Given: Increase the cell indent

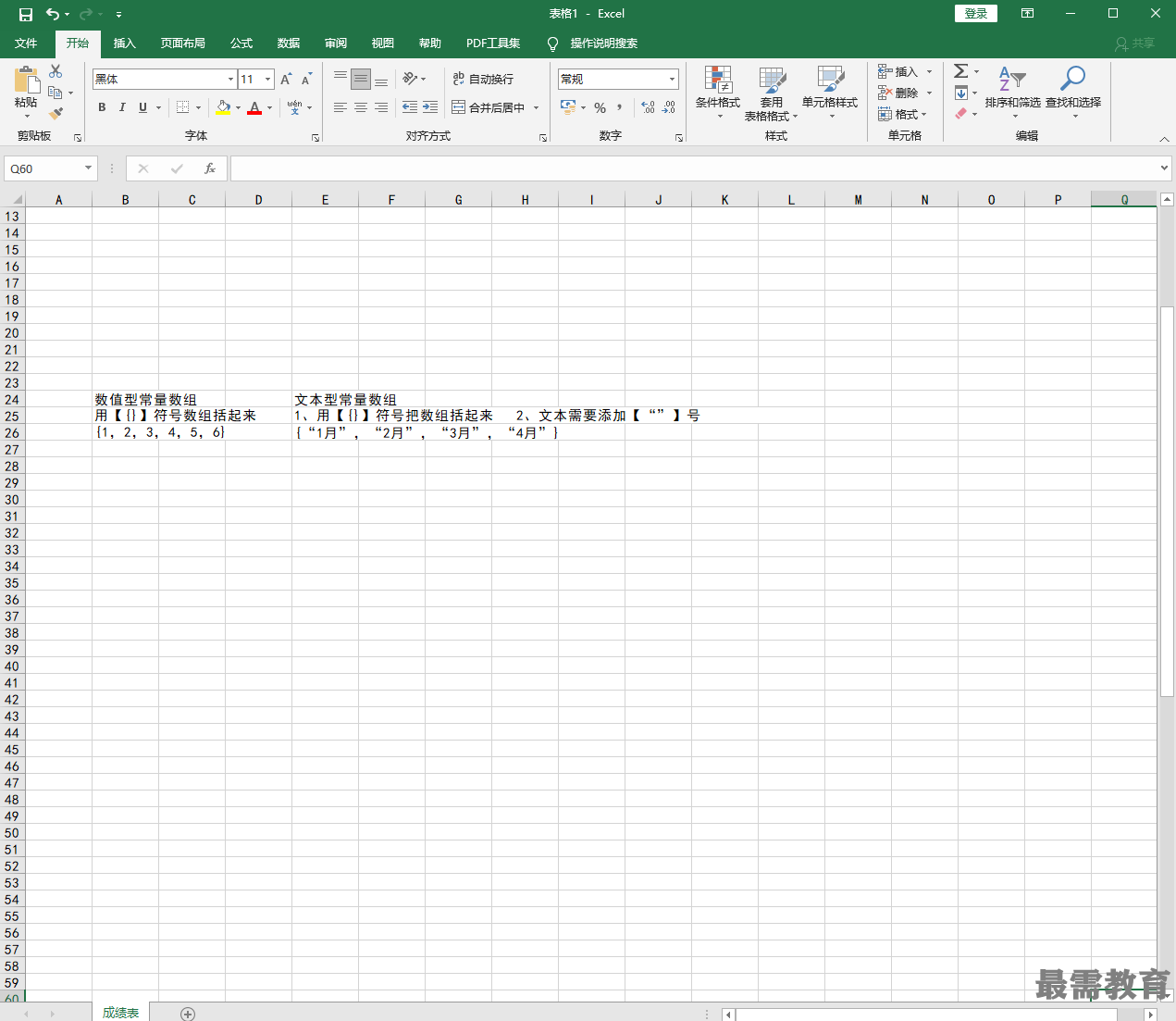Looking at the screenshot, I should pyautogui.click(x=430, y=107).
